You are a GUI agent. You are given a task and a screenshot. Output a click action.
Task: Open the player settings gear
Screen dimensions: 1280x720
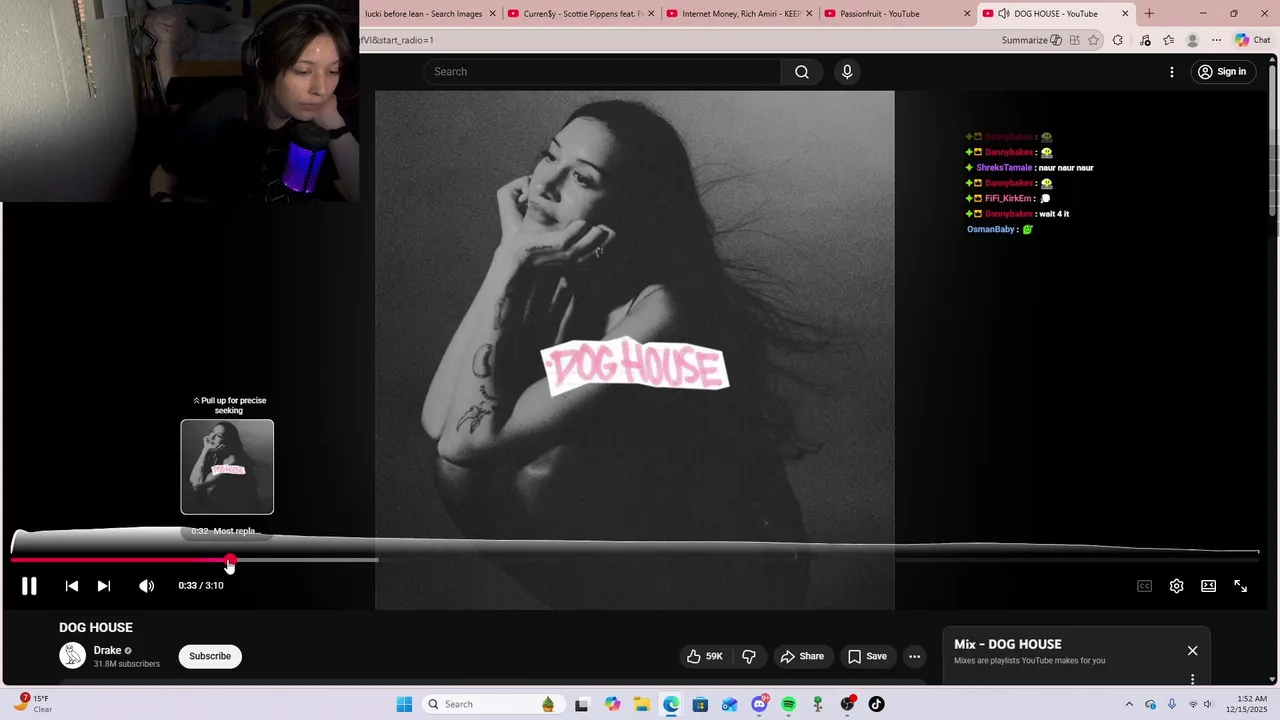(1177, 586)
